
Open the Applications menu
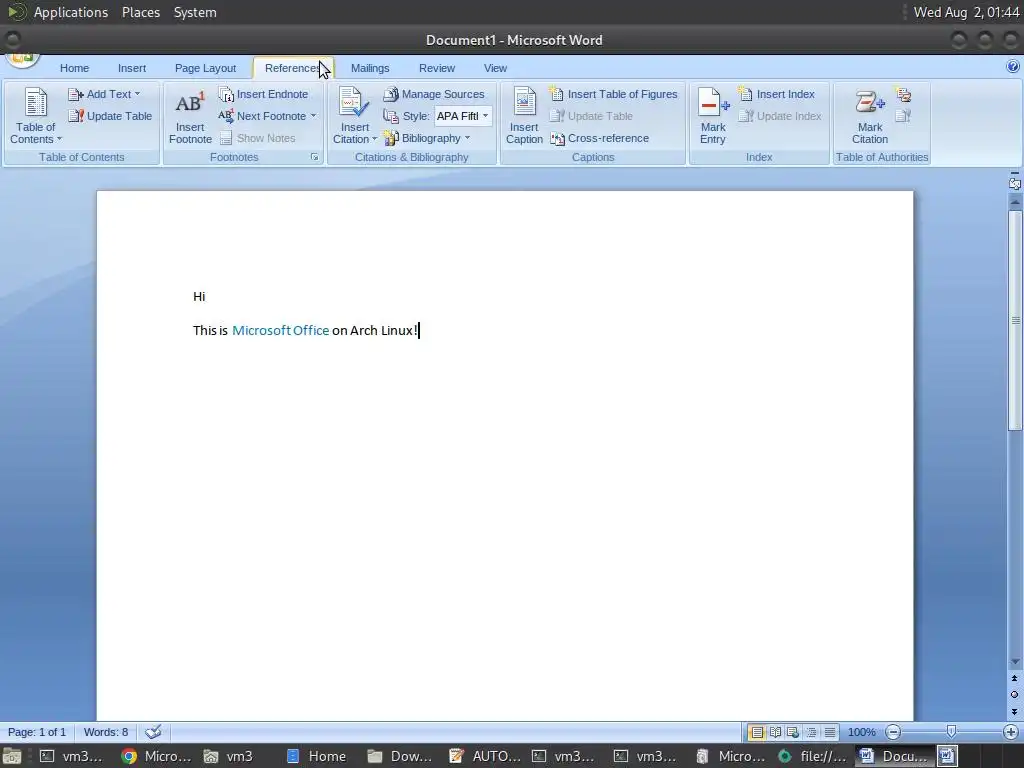(x=71, y=12)
